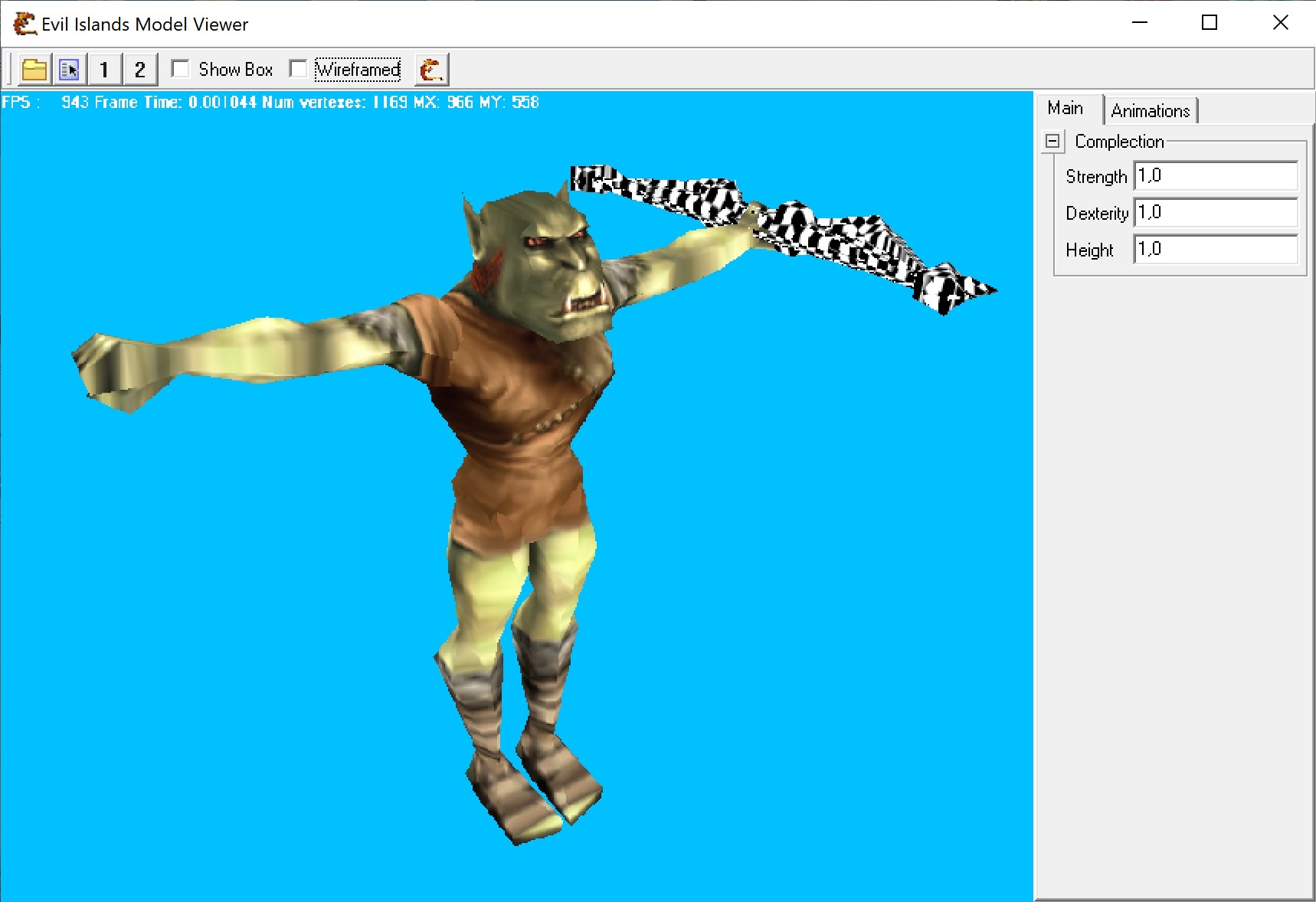Maximize the Model Viewer window
The height and width of the screenshot is (902, 1316).
click(x=1210, y=23)
